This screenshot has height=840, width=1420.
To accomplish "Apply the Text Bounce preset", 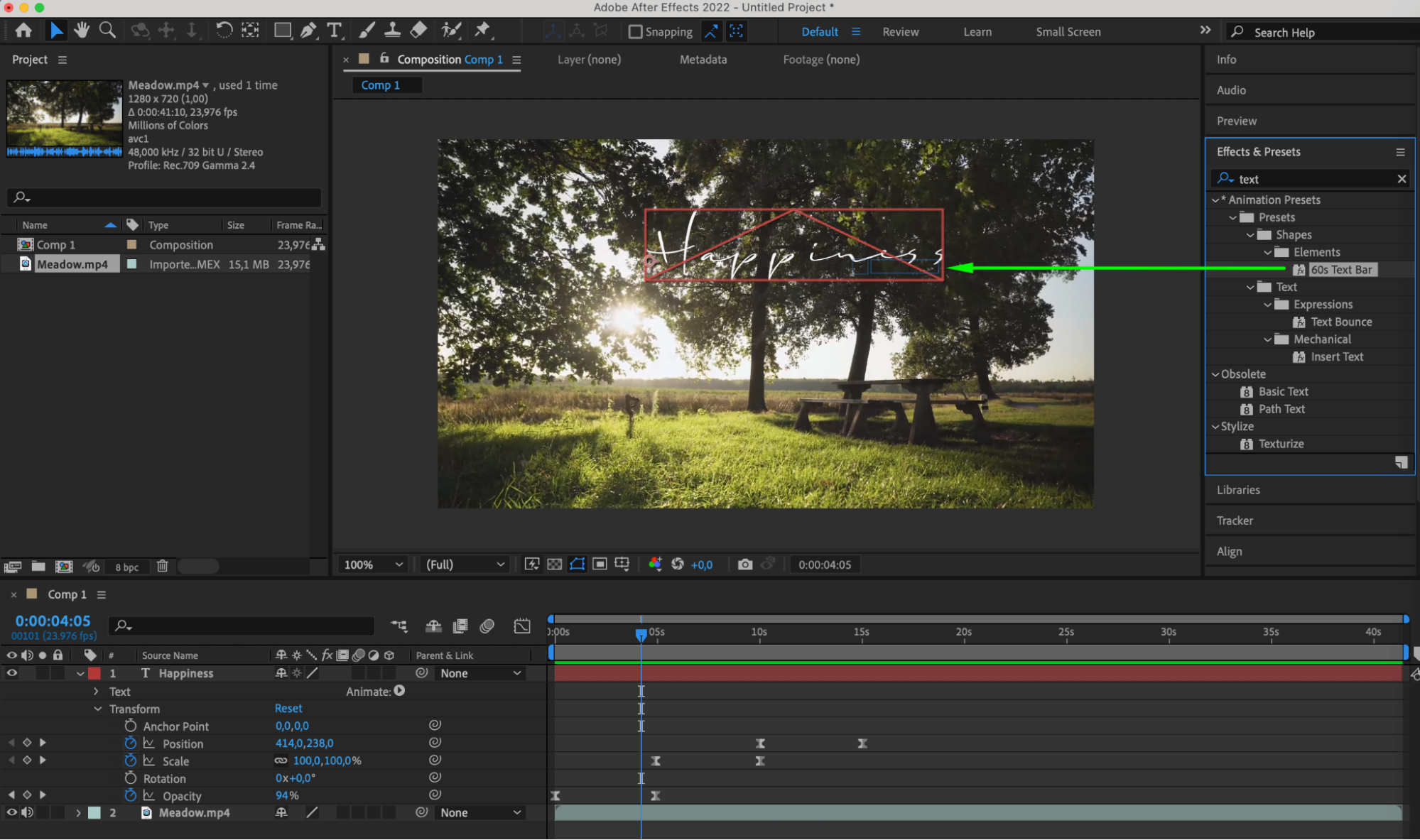I will tap(1340, 322).
